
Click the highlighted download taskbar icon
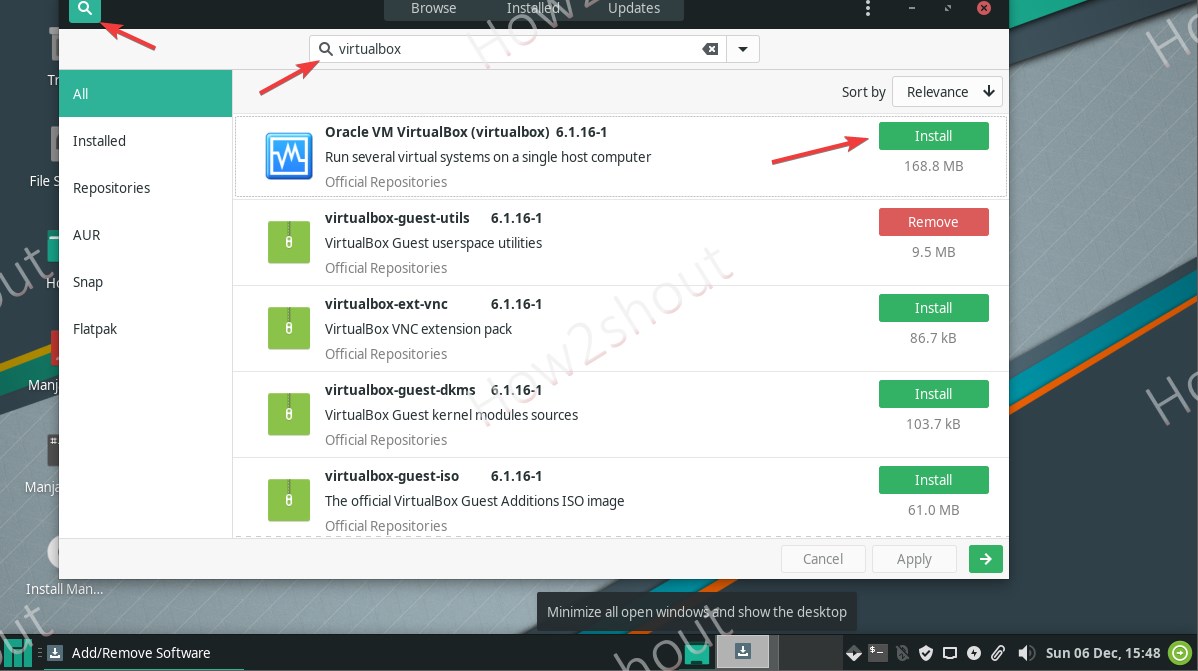pyautogui.click(x=743, y=652)
